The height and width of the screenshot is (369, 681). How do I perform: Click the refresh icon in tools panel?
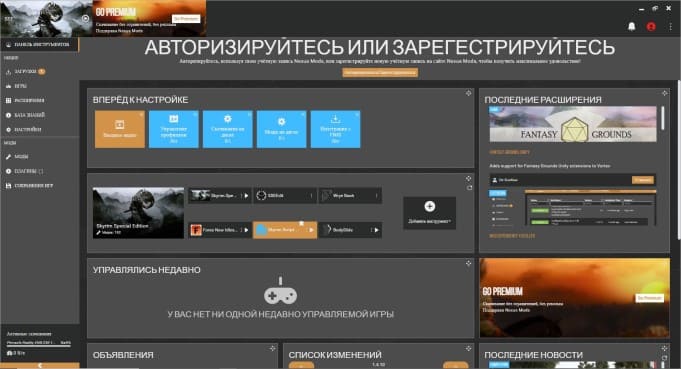(x=469, y=188)
